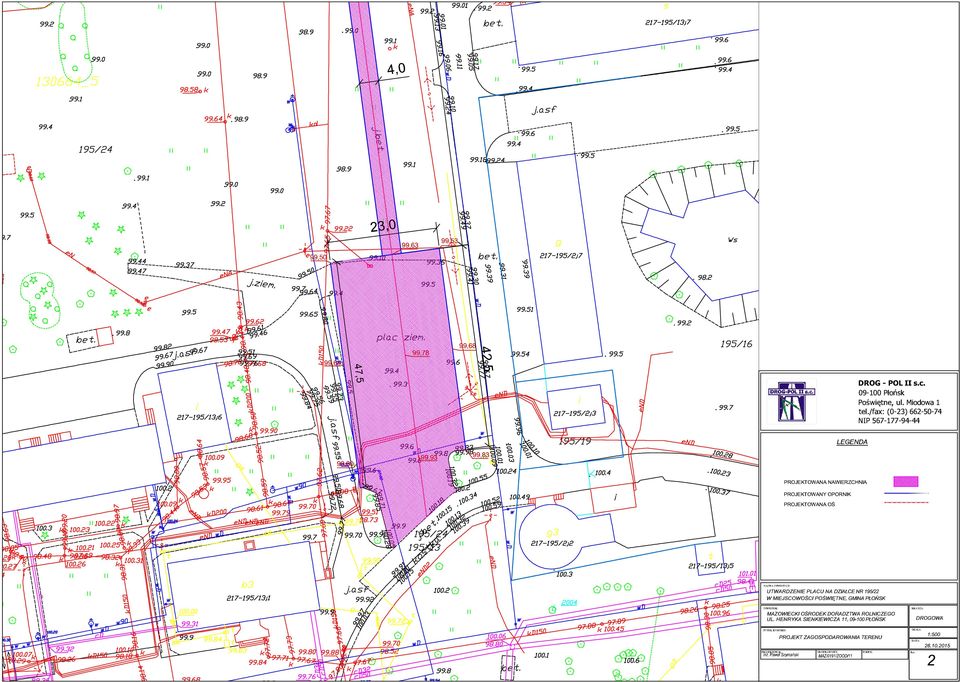Click the '23,0' dimension label

pos(383,225)
